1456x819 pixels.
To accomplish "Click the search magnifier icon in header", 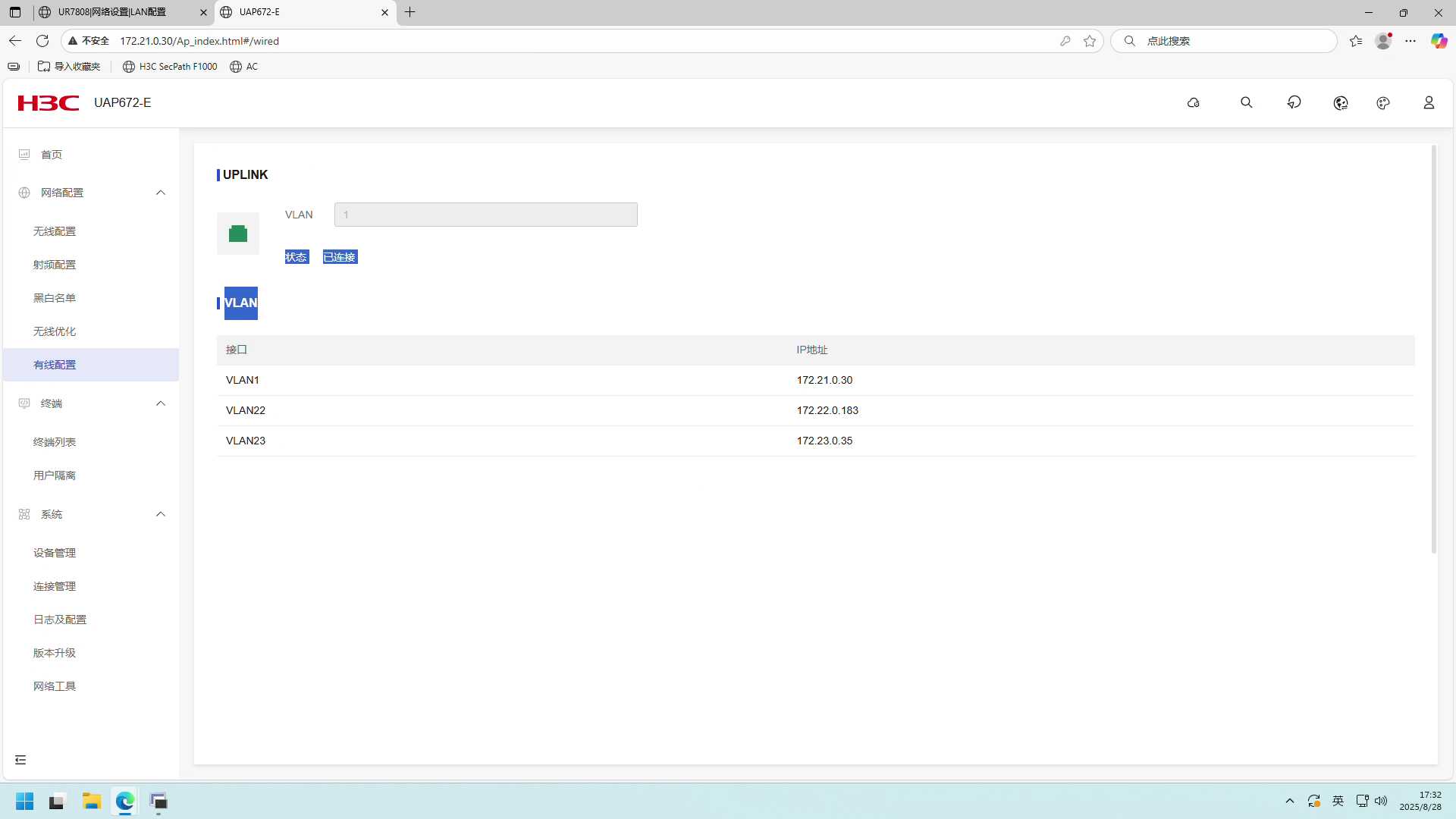I will tap(1246, 102).
